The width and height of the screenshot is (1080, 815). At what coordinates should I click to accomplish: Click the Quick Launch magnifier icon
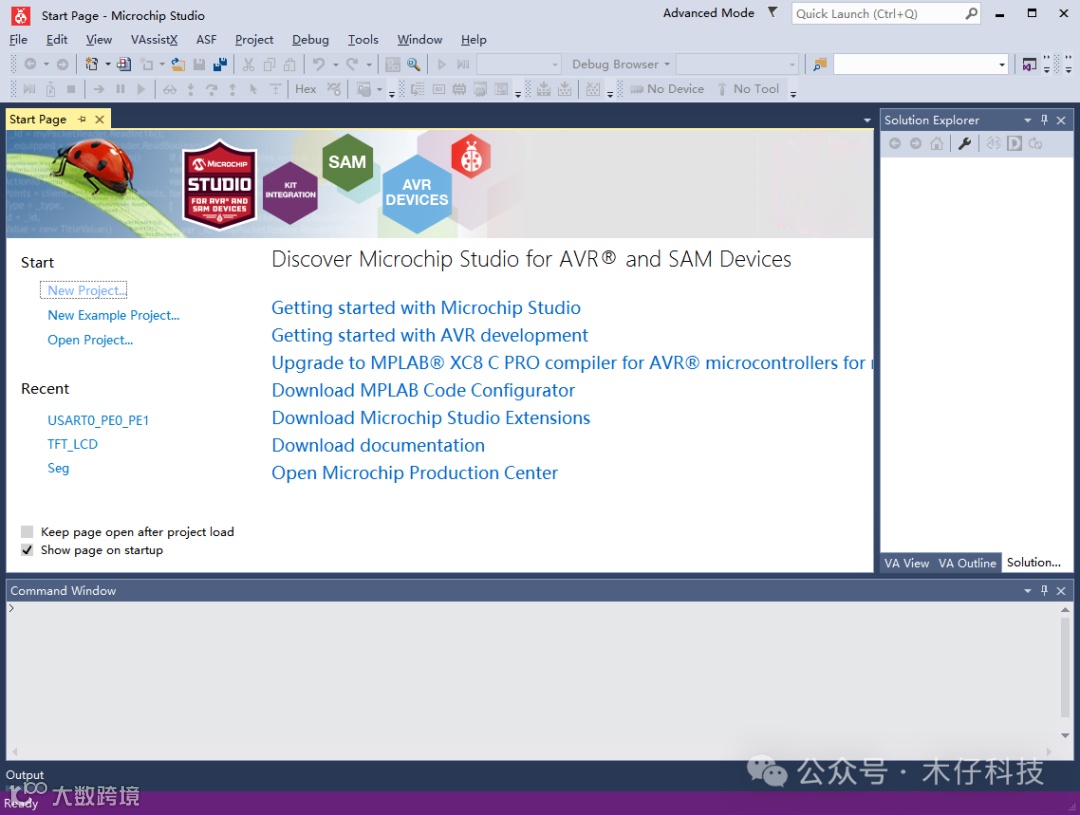[971, 13]
